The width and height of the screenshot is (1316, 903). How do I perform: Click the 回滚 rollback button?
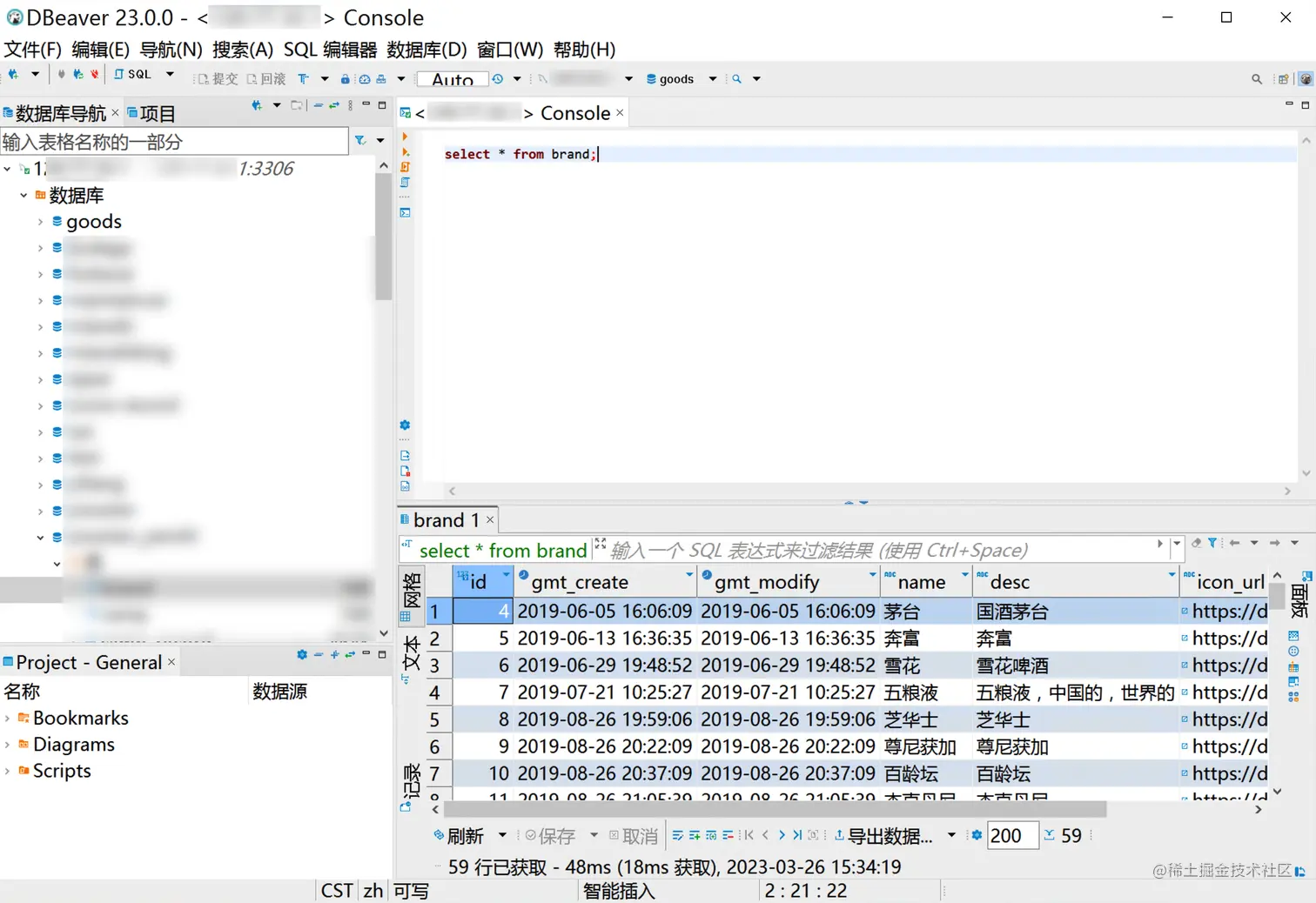point(266,79)
